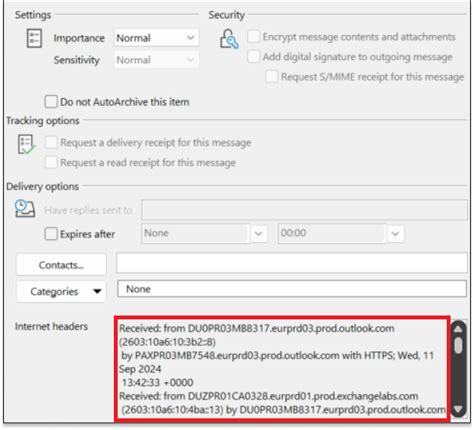The image size is (474, 430).
Task: Click the Internet headers scrollbar thumb
Action: 458,345
